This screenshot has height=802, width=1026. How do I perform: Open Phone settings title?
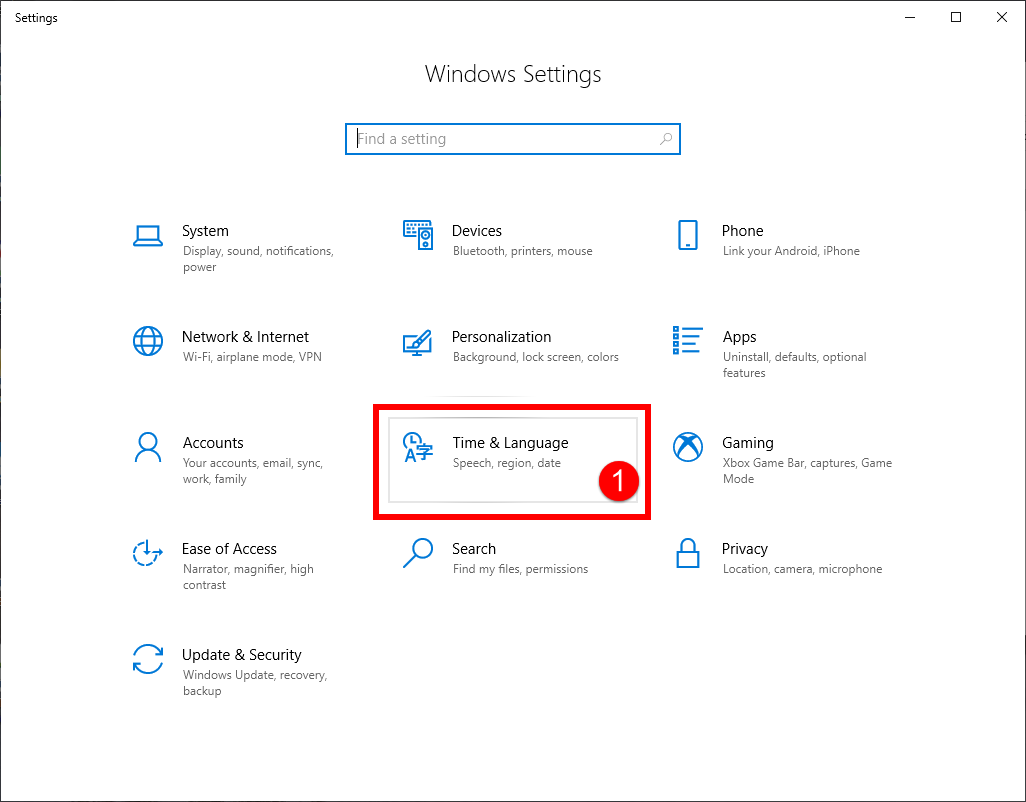click(742, 231)
